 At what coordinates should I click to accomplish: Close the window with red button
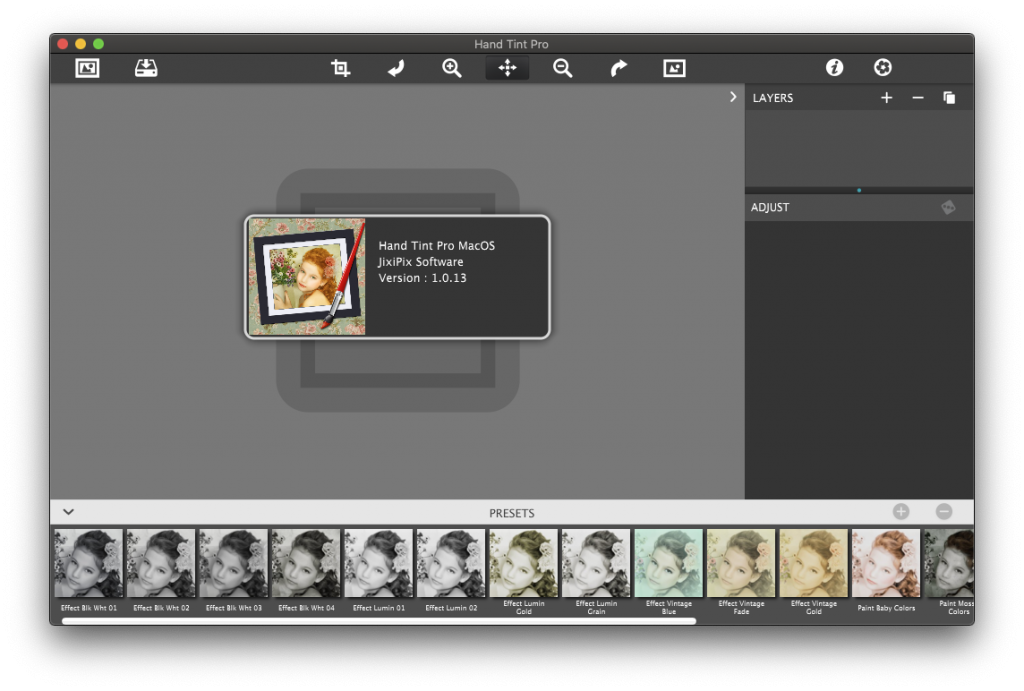(x=63, y=44)
